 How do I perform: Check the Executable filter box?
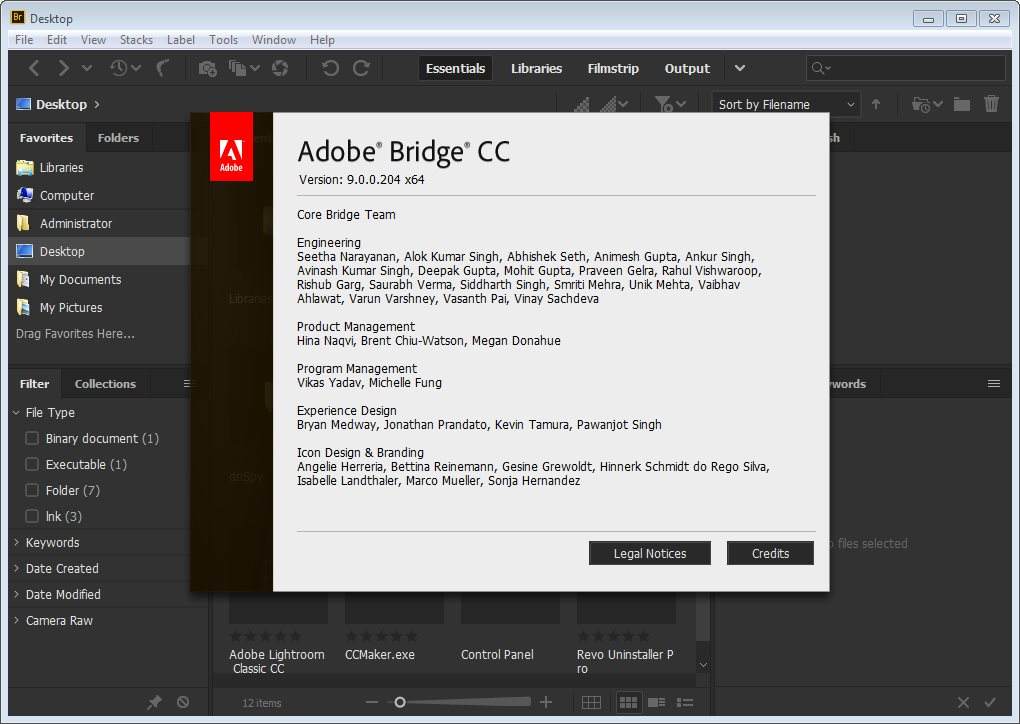coord(31,464)
